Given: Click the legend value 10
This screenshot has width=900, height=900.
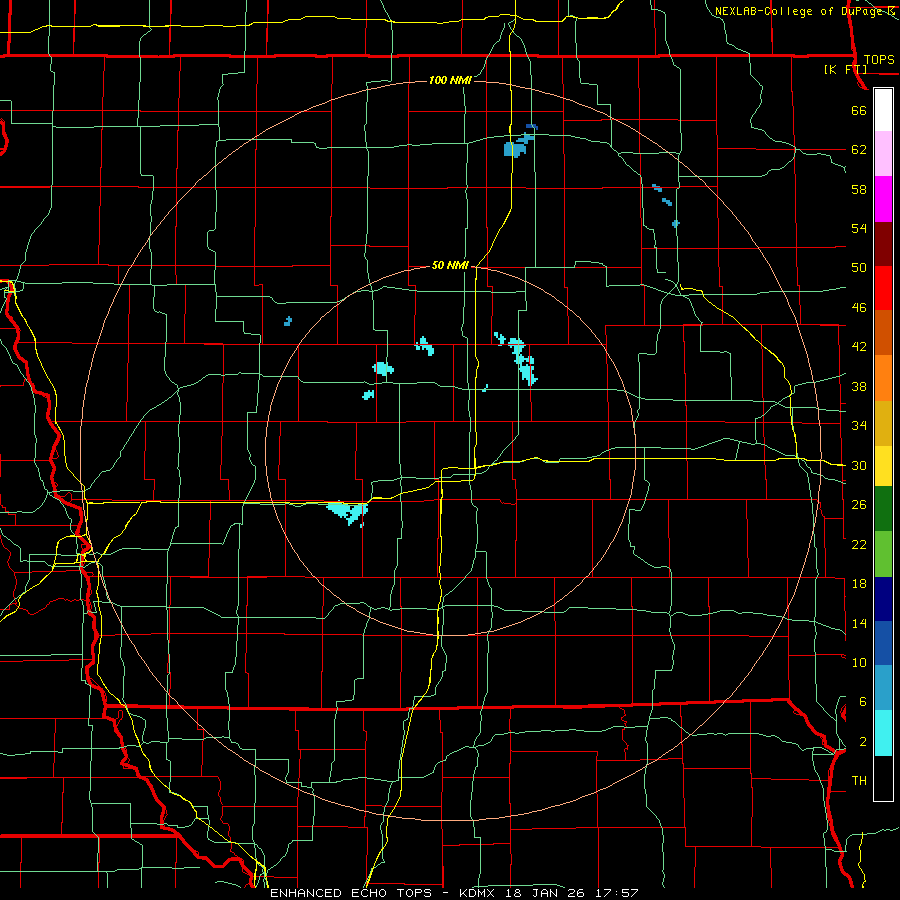Looking at the screenshot, I should click(x=859, y=662).
